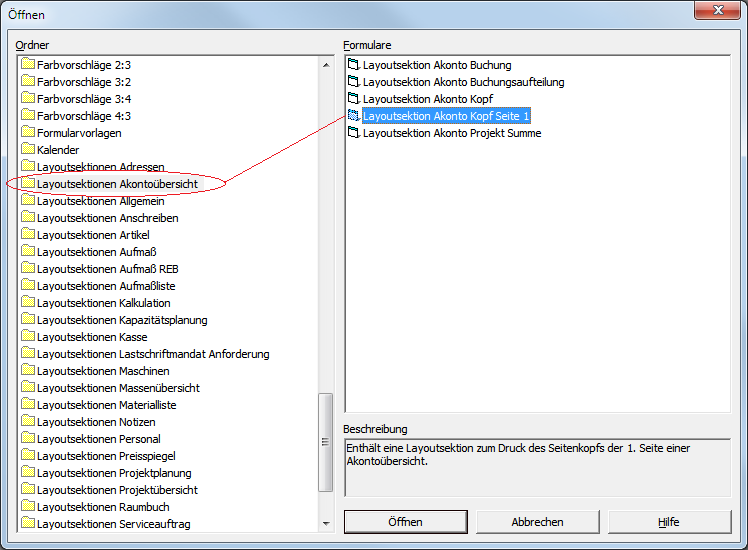Click folder icon of Layoutsektionen Aufmaß REB

tap(28, 268)
